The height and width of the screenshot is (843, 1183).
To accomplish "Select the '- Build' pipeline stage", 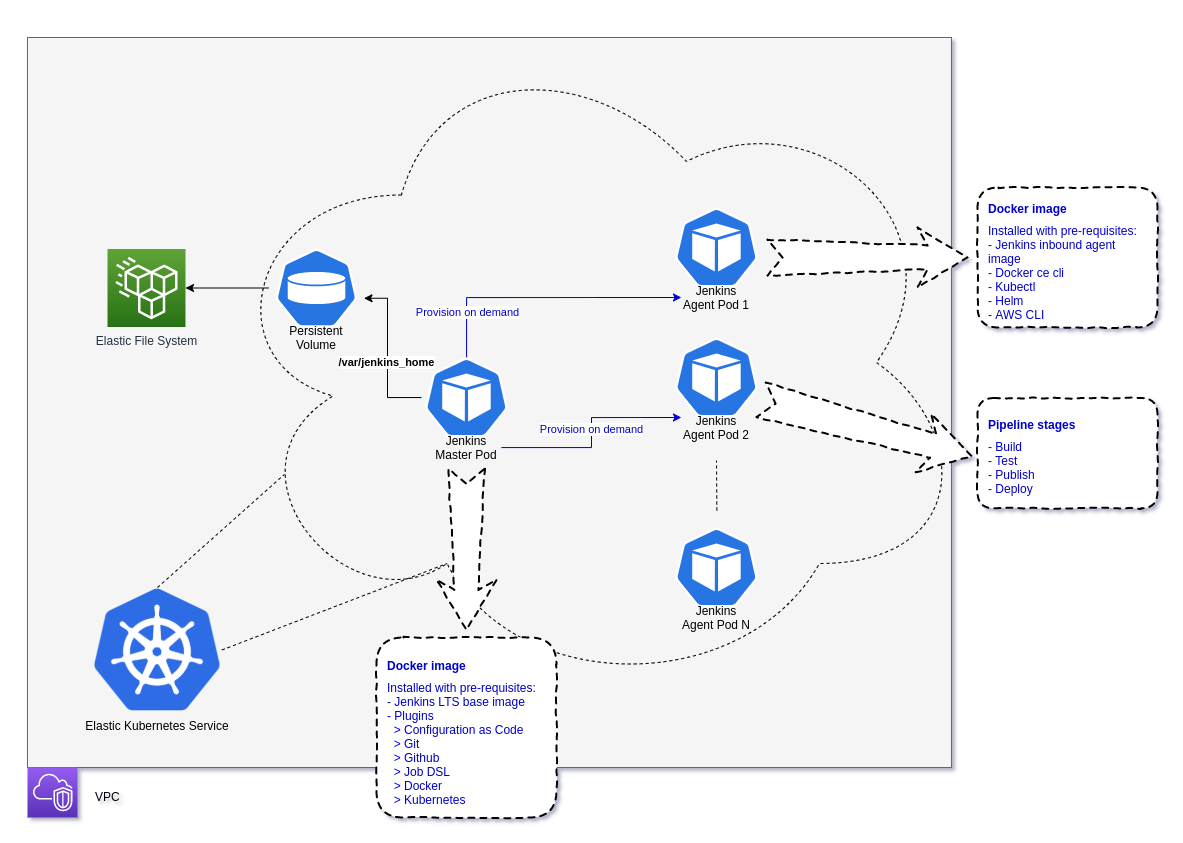I will click(1005, 447).
